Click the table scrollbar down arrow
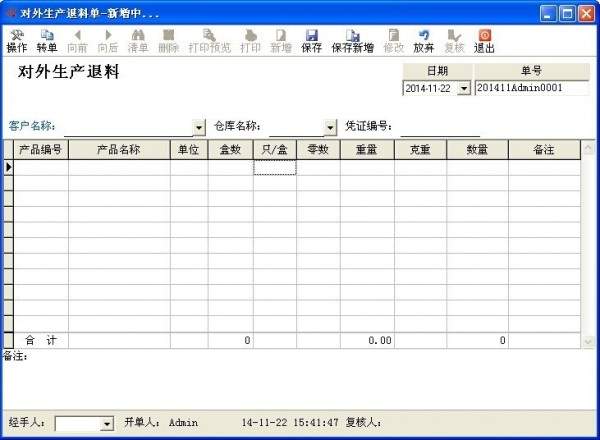The height and width of the screenshot is (440, 600). [x=588, y=342]
